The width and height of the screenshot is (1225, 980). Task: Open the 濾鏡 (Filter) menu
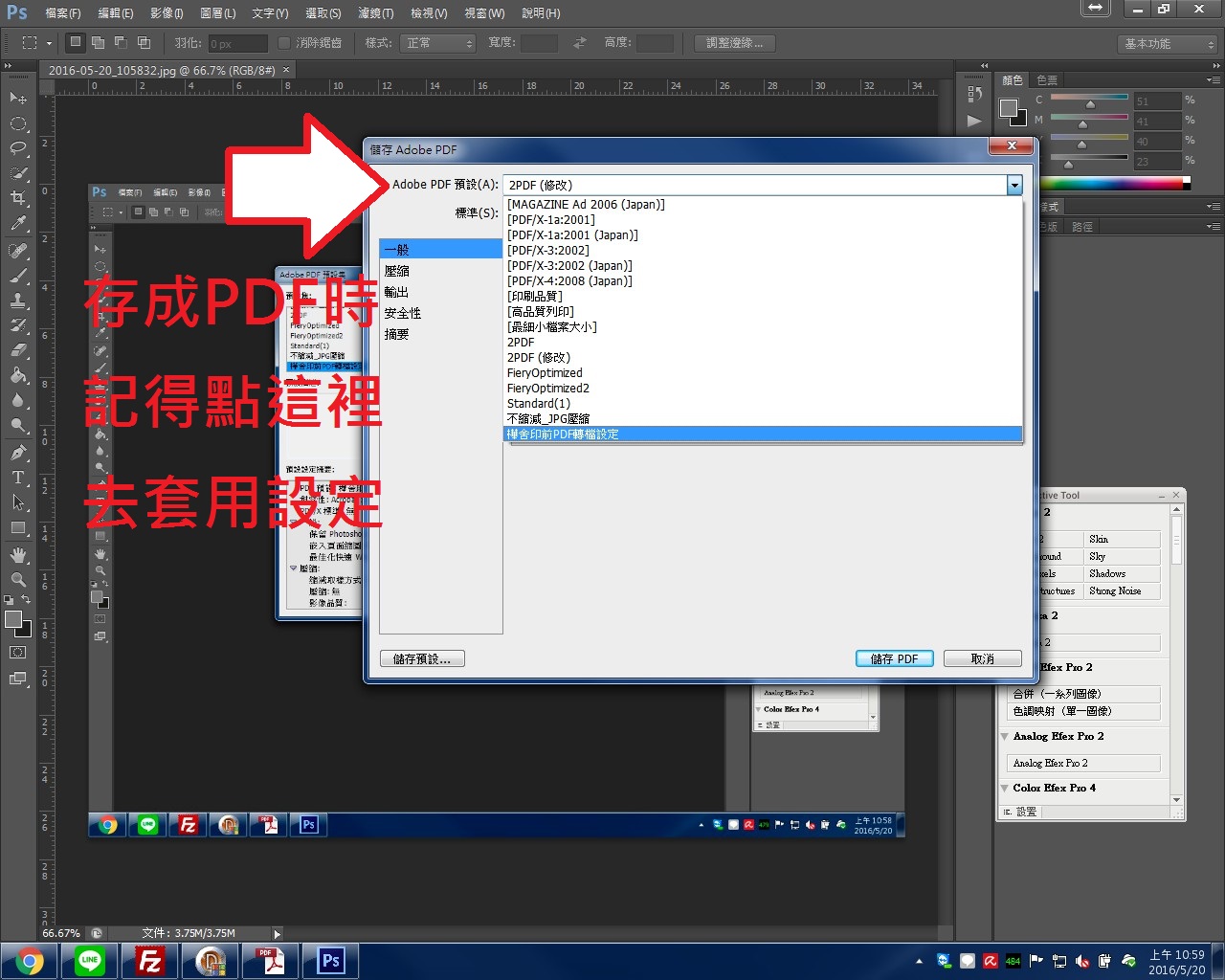[x=375, y=13]
